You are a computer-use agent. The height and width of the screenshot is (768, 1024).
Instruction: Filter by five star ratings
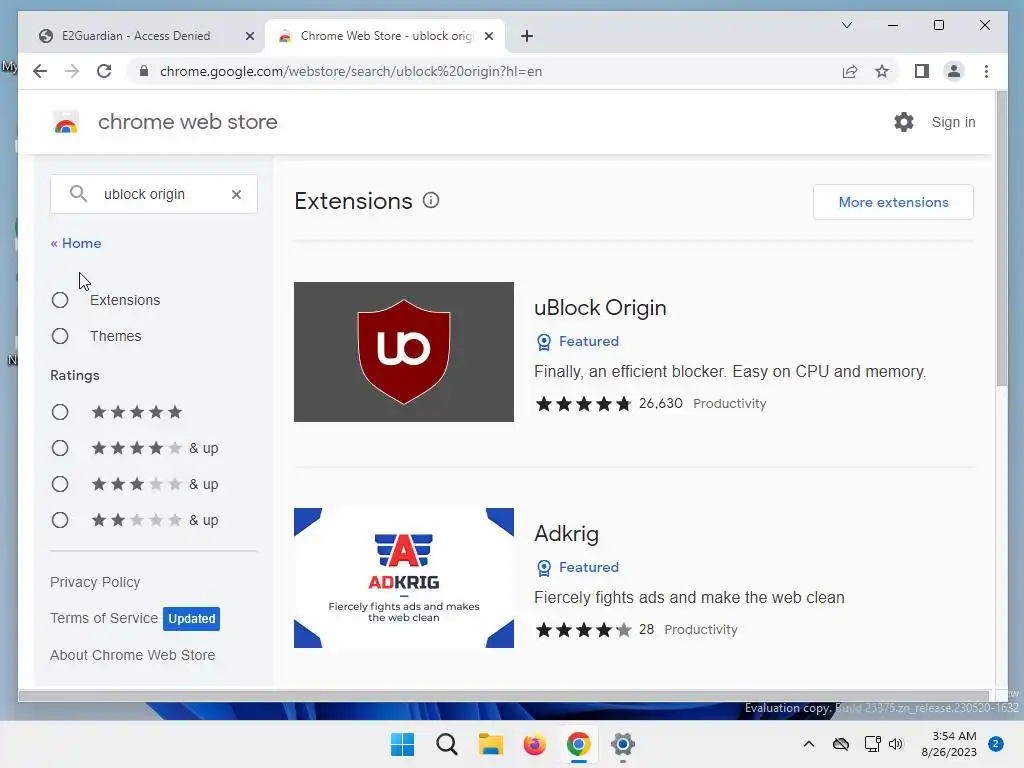click(60, 413)
